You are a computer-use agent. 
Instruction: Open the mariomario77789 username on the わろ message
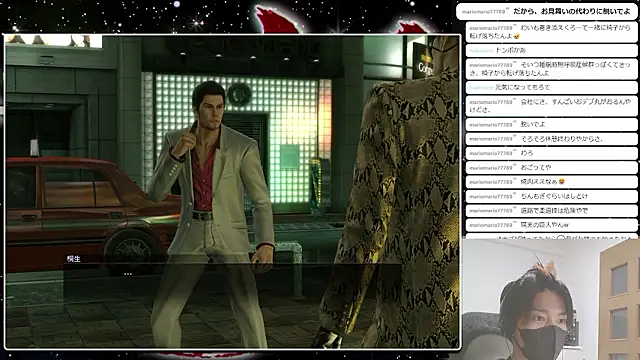tap(491, 153)
